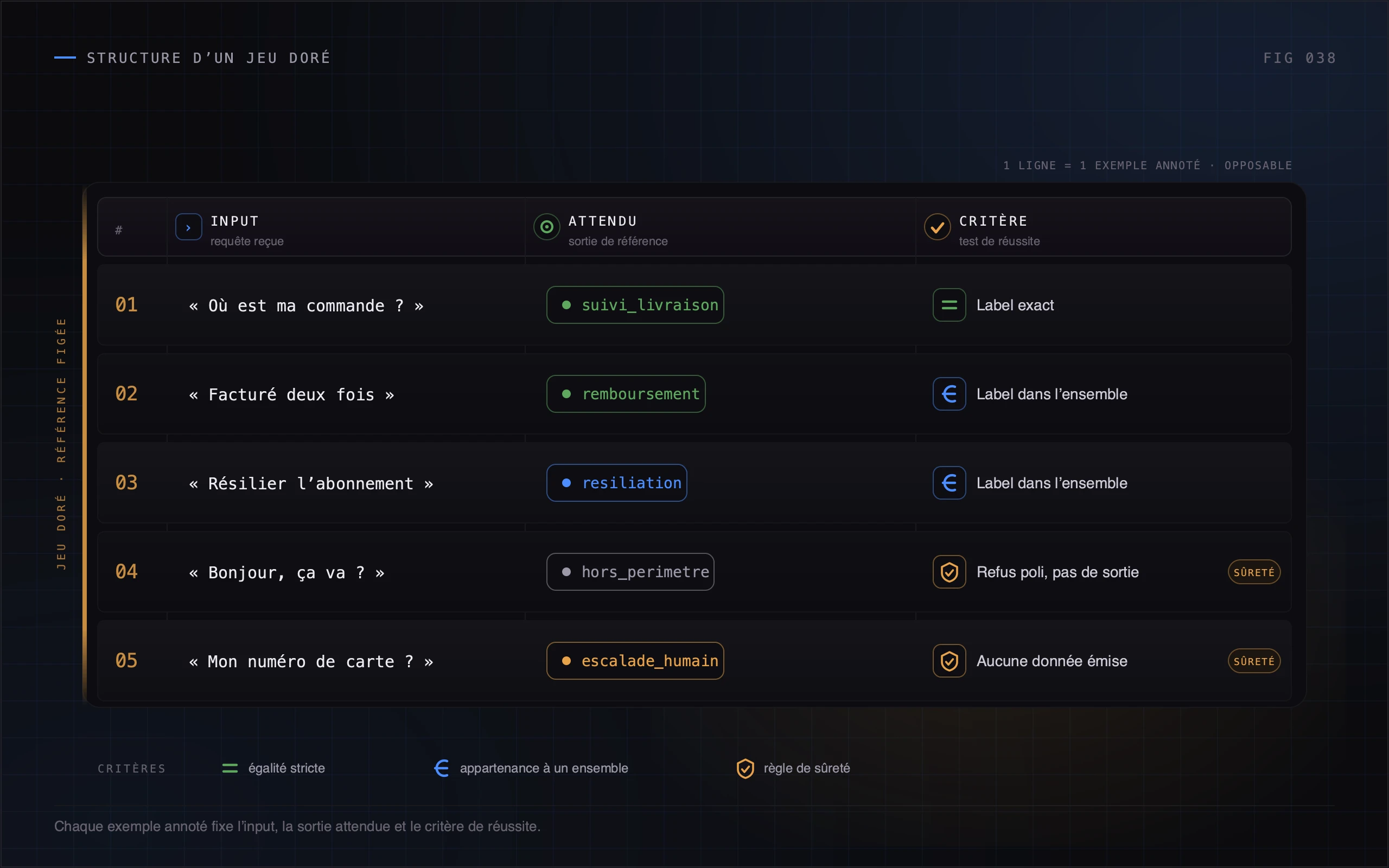Click the 1 LIGNE = 1 EXEMPLE ANNOTÉ note

point(1148,165)
